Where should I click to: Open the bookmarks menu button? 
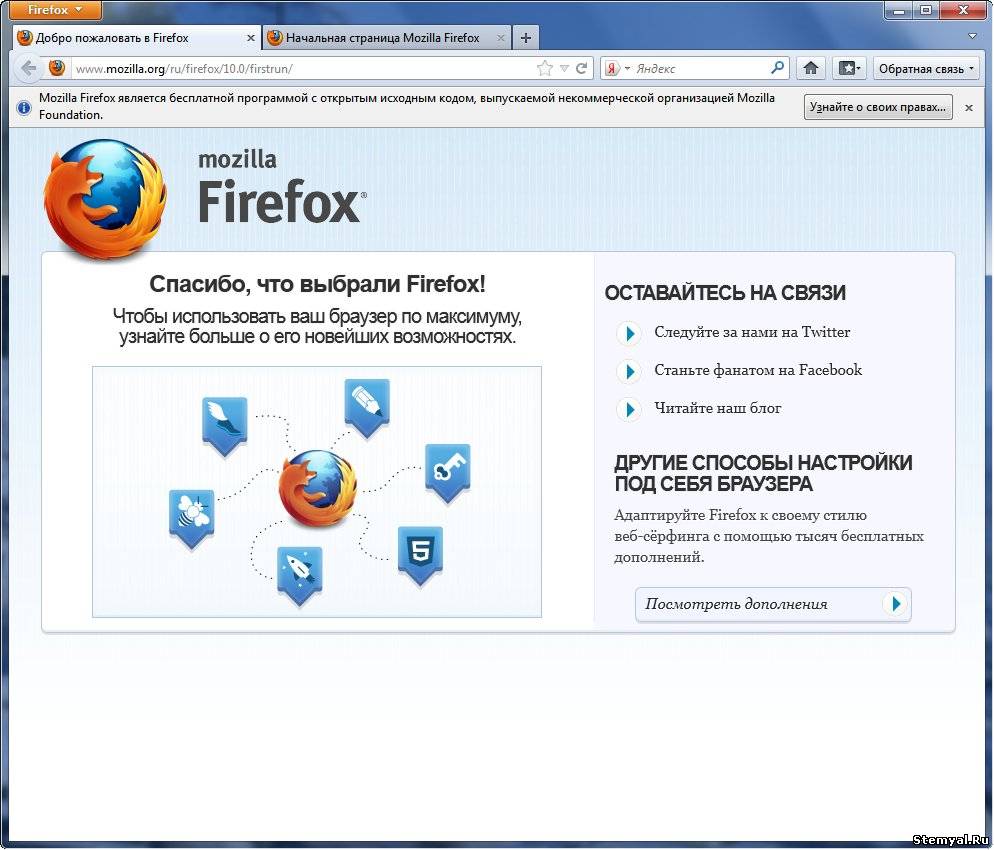(x=849, y=68)
